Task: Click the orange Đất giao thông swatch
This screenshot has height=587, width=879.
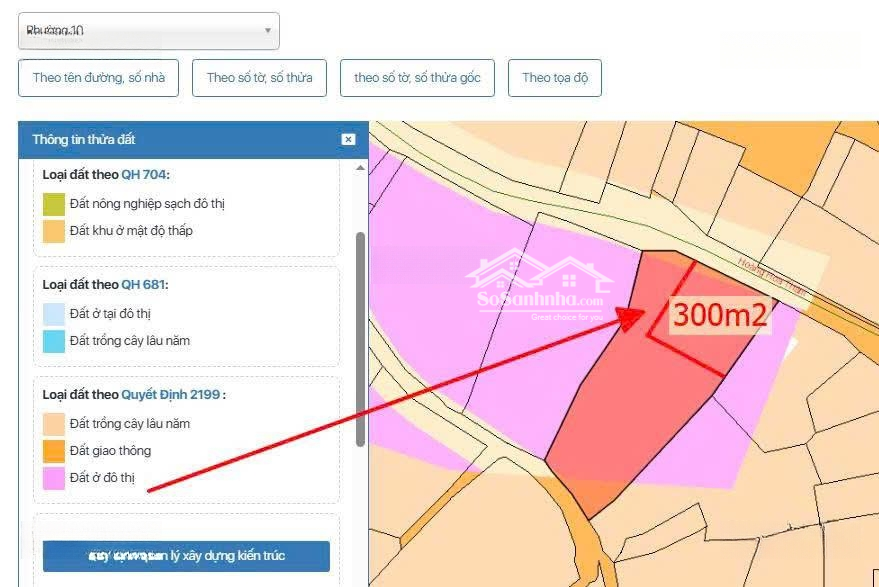Action: point(54,451)
